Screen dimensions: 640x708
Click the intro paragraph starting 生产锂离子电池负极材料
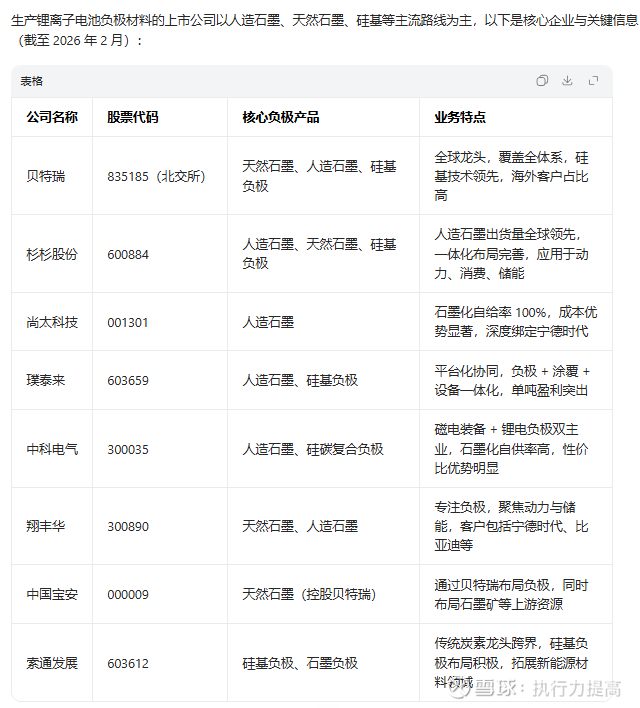coord(324,30)
